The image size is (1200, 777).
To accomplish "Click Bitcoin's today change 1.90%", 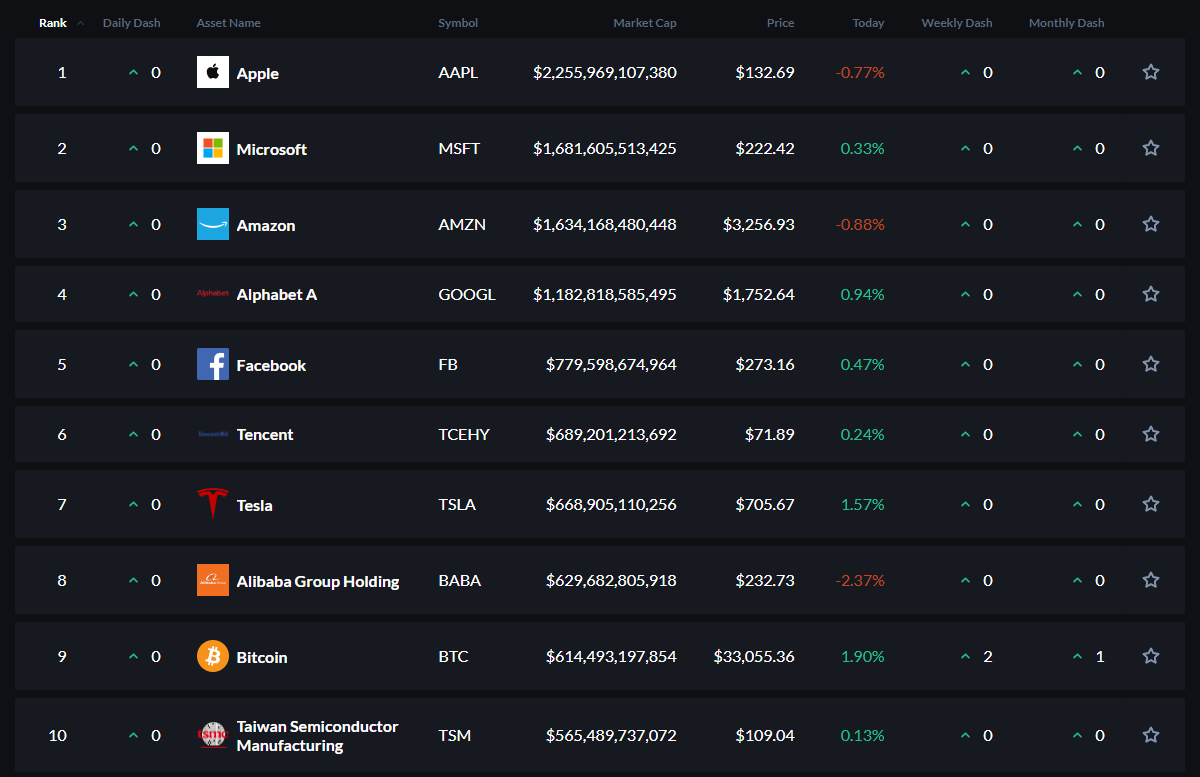I will tap(863, 657).
